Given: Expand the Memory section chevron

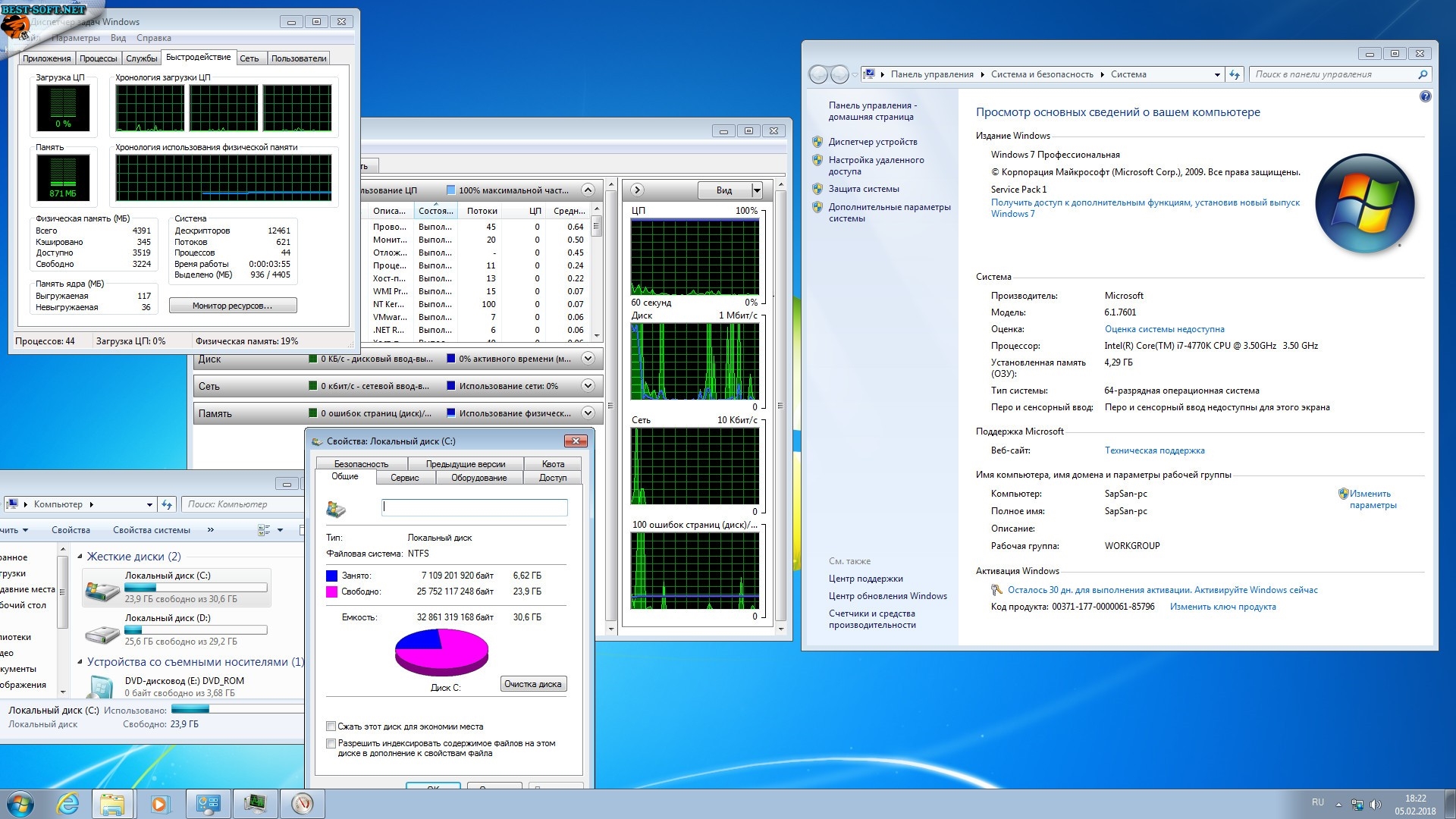Looking at the screenshot, I should 587,413.
